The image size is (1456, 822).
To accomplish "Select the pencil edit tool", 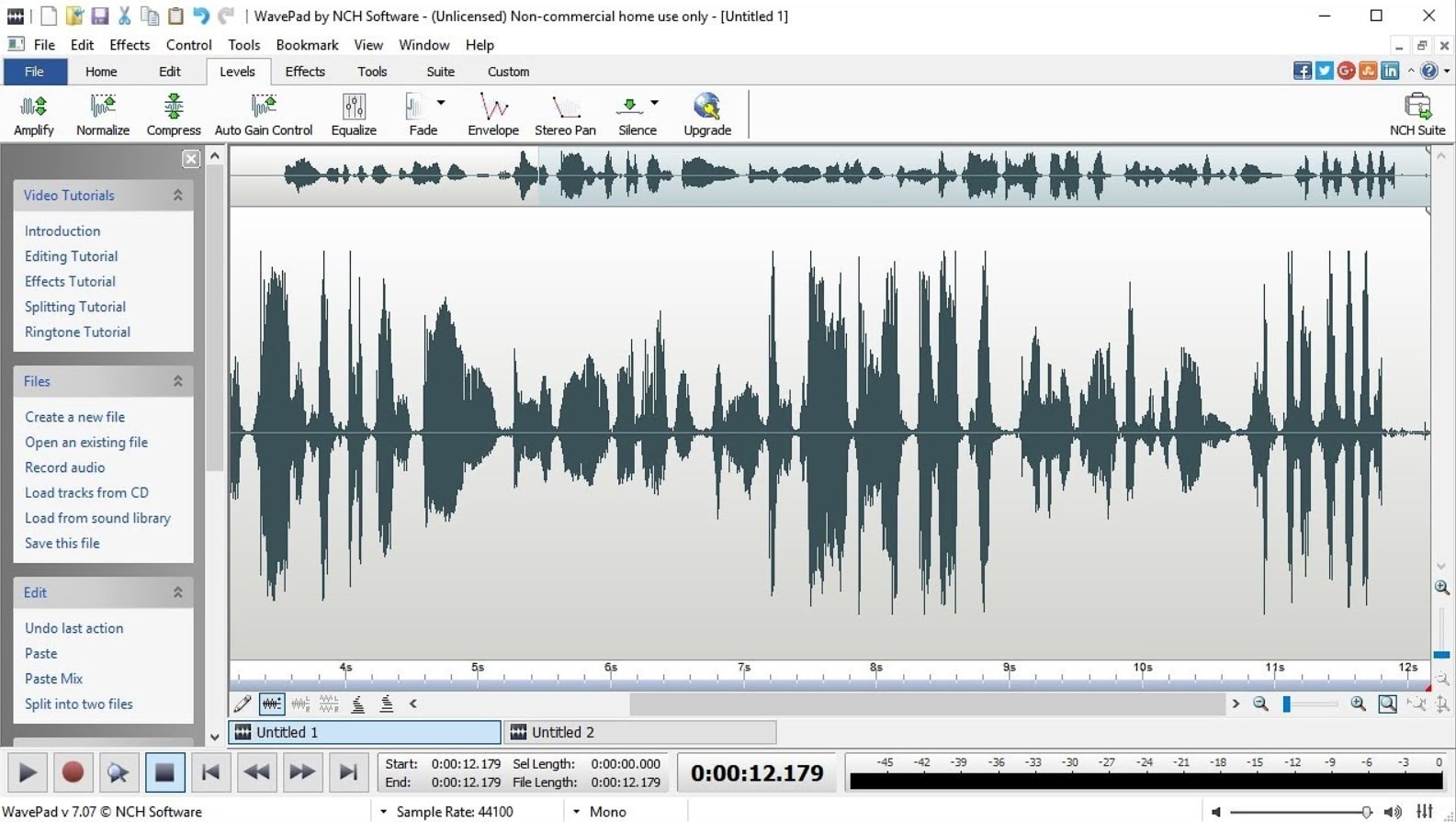I will pos(243,704).
